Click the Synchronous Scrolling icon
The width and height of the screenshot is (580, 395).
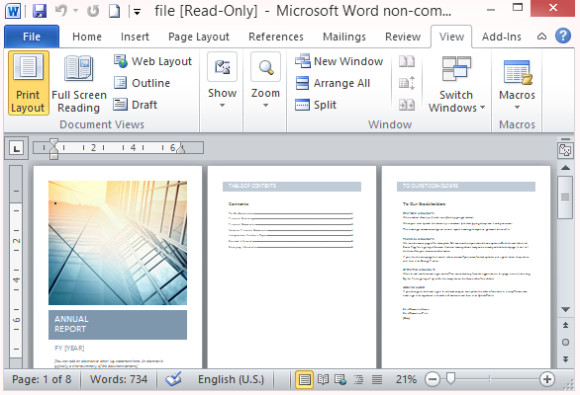(x=407, y=83)
